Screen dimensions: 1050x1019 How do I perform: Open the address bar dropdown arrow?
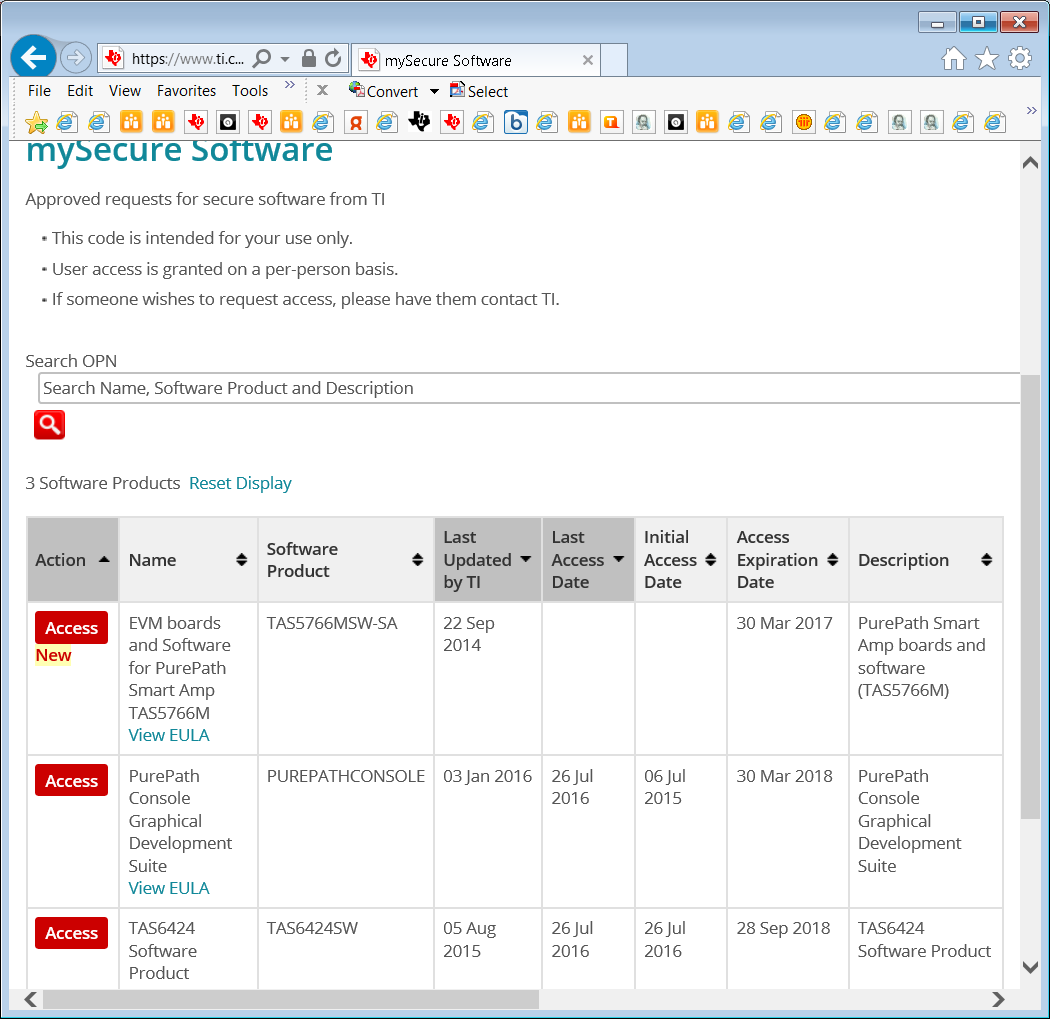pos(285,59)
